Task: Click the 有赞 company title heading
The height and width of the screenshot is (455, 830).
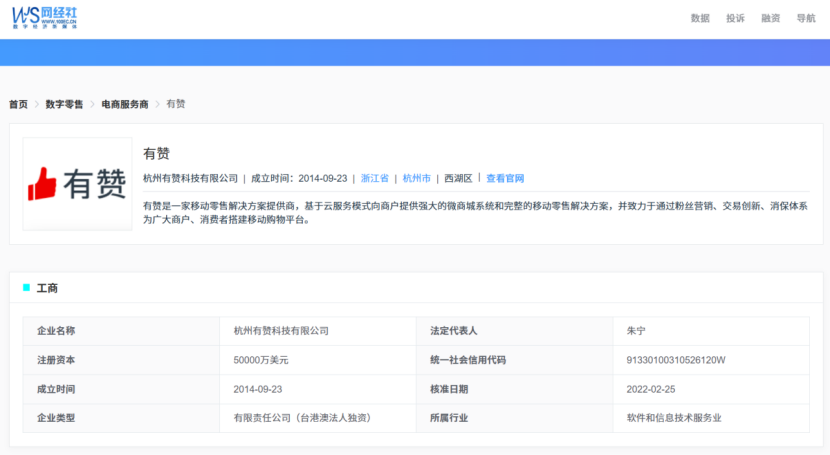Action: [x=156, y=153]
